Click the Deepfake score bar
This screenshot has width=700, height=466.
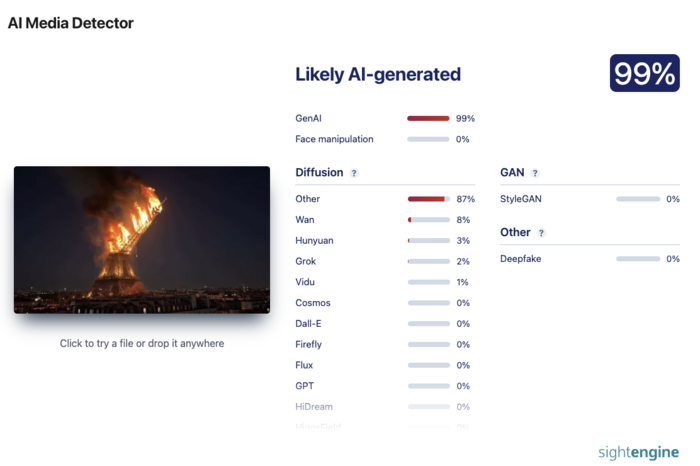638,259
